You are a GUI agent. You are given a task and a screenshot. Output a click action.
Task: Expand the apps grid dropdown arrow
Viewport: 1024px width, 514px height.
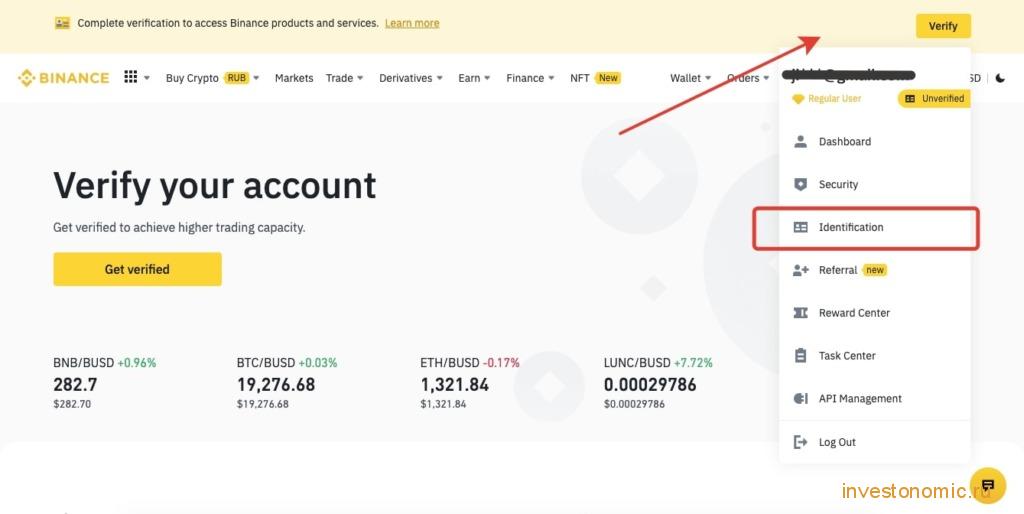pos(147,78)
